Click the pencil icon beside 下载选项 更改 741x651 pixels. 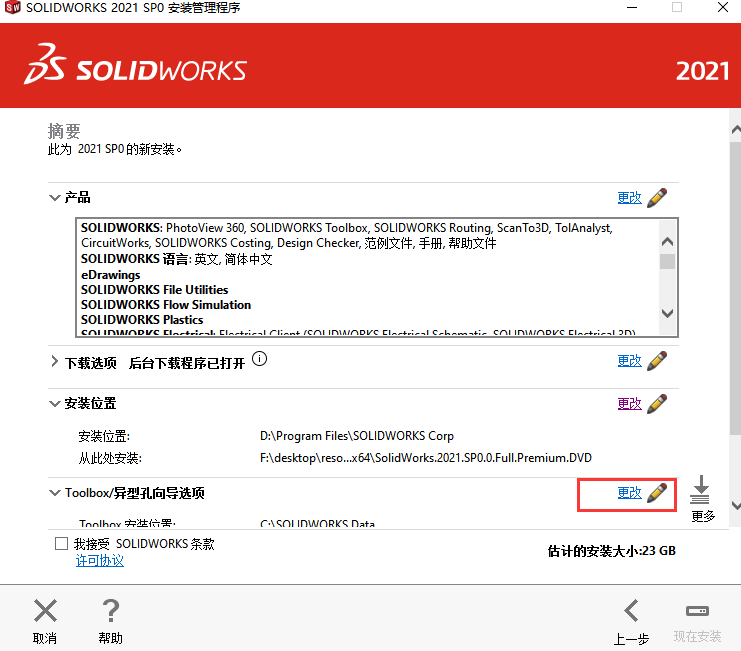tap(657, 360)
